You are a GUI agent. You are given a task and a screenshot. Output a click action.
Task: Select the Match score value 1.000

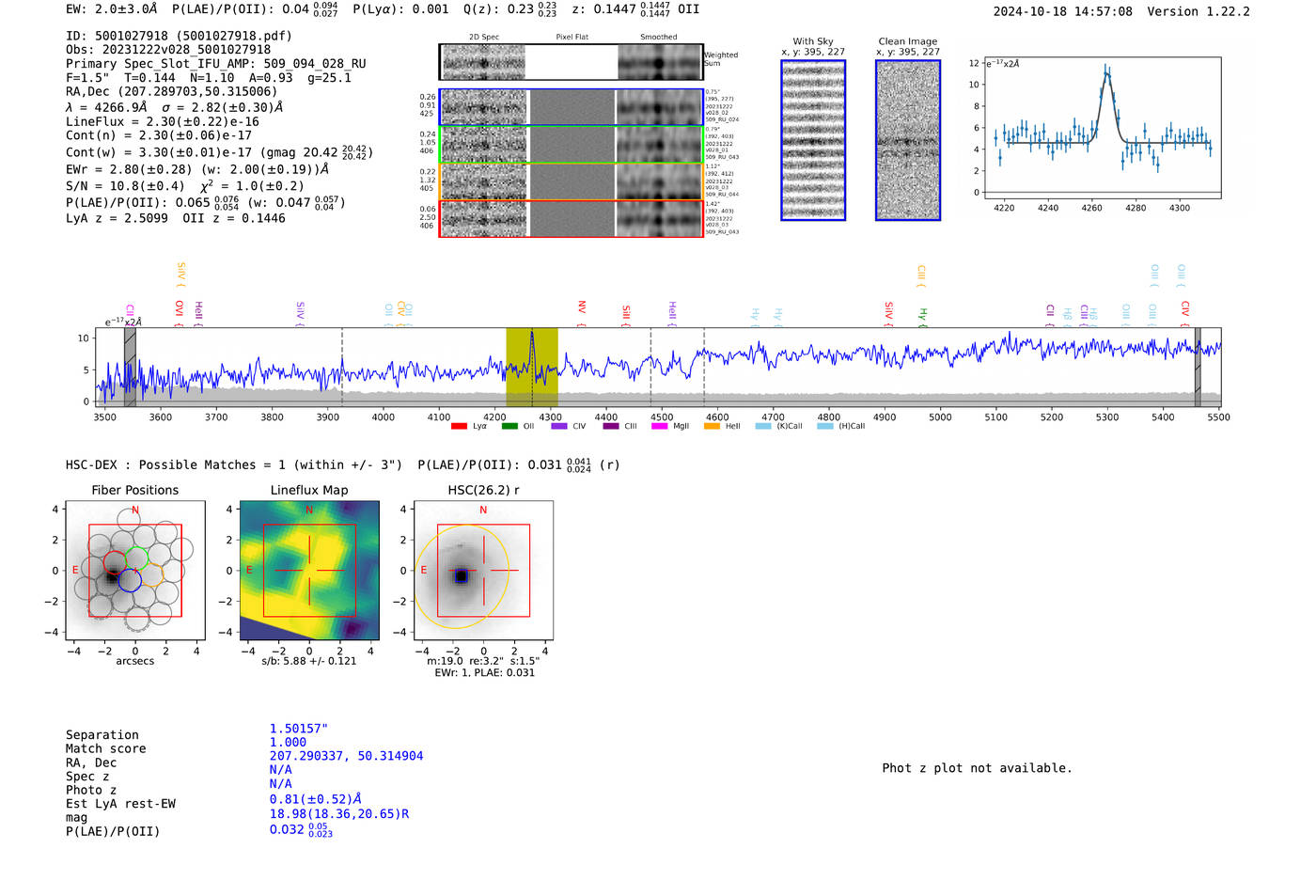288,743
